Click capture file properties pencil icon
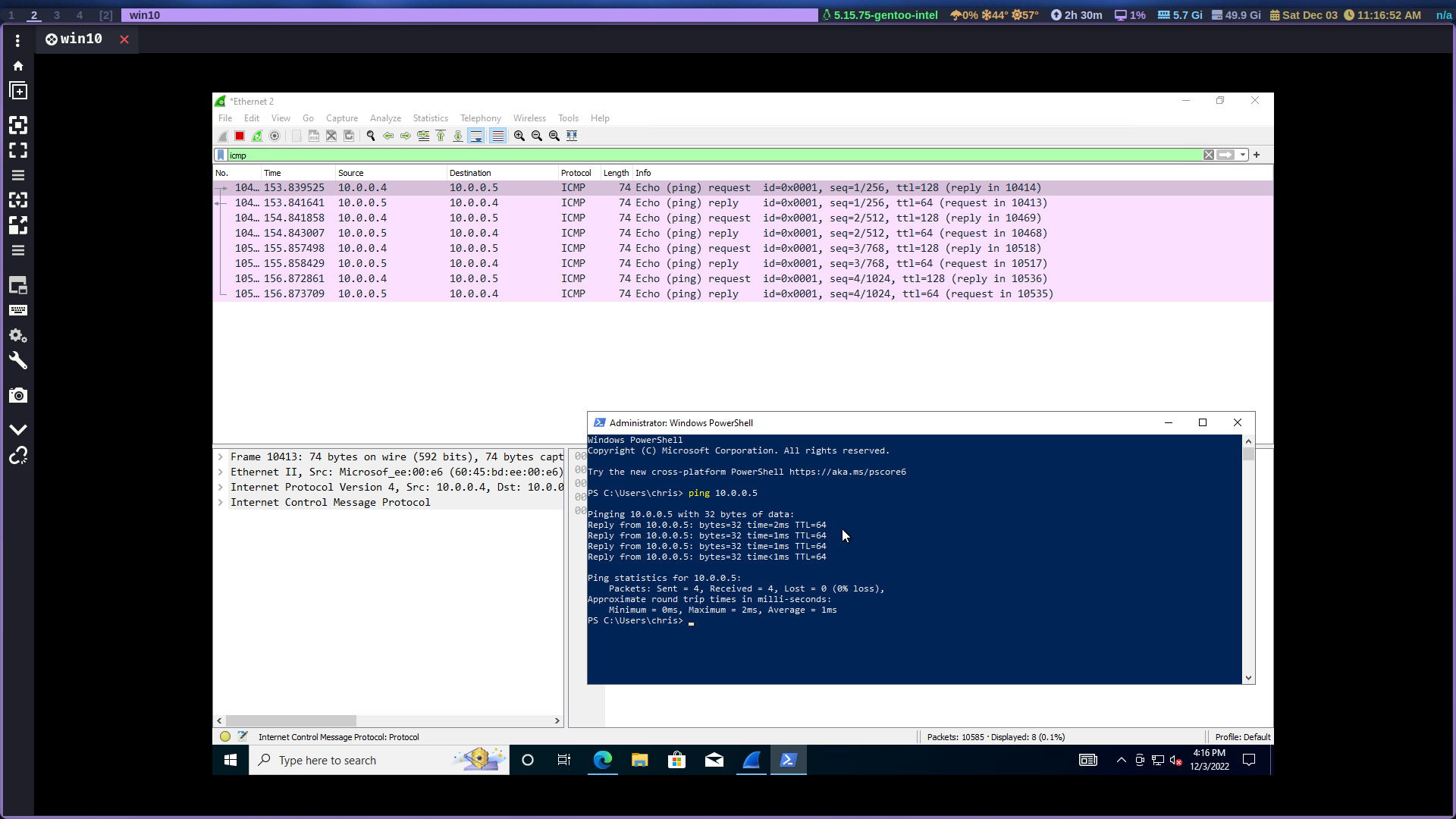The image size is (1456, 819). coord(243,736)
